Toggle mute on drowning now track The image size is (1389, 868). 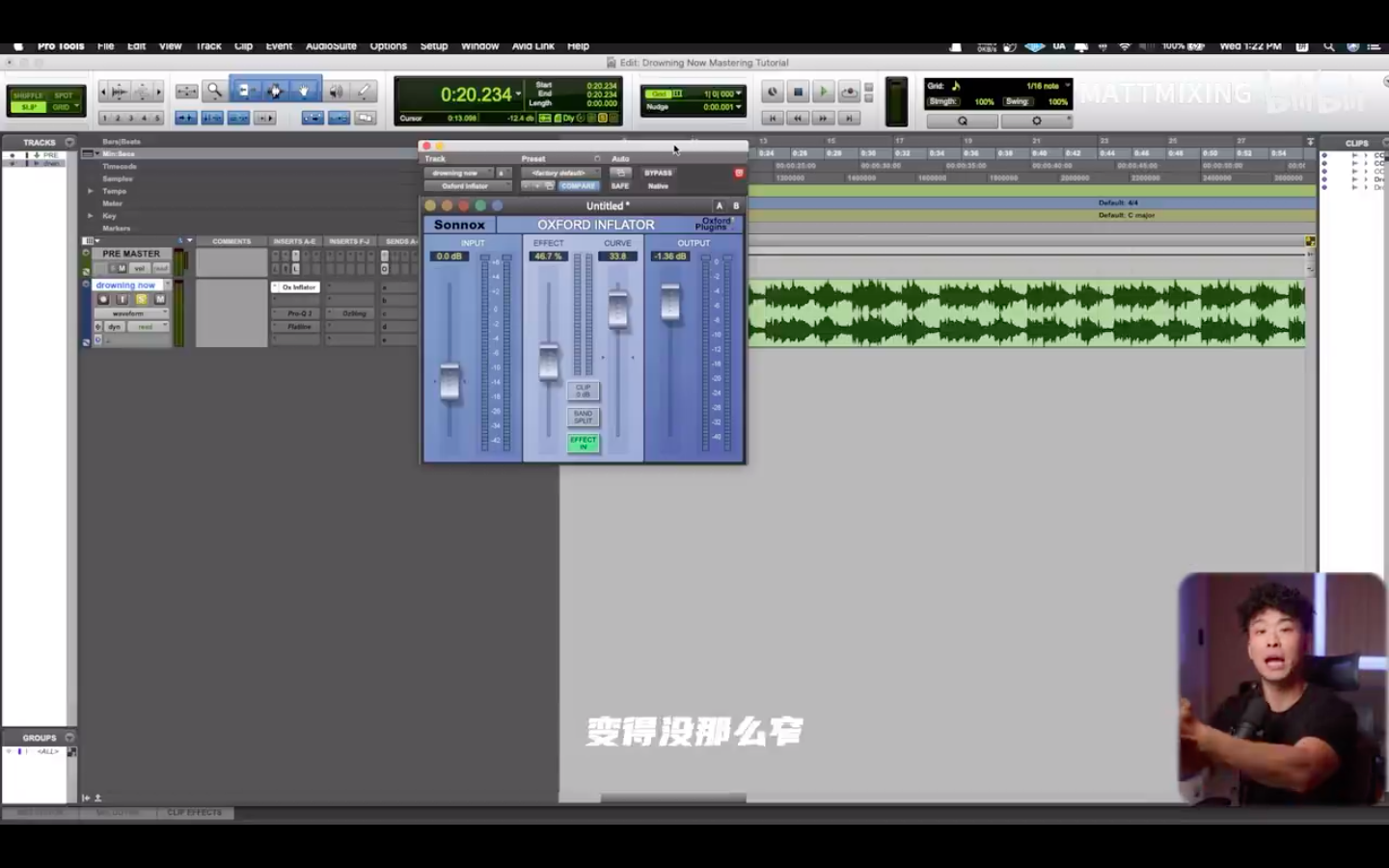pyautogui.click(x=159, y=299)
